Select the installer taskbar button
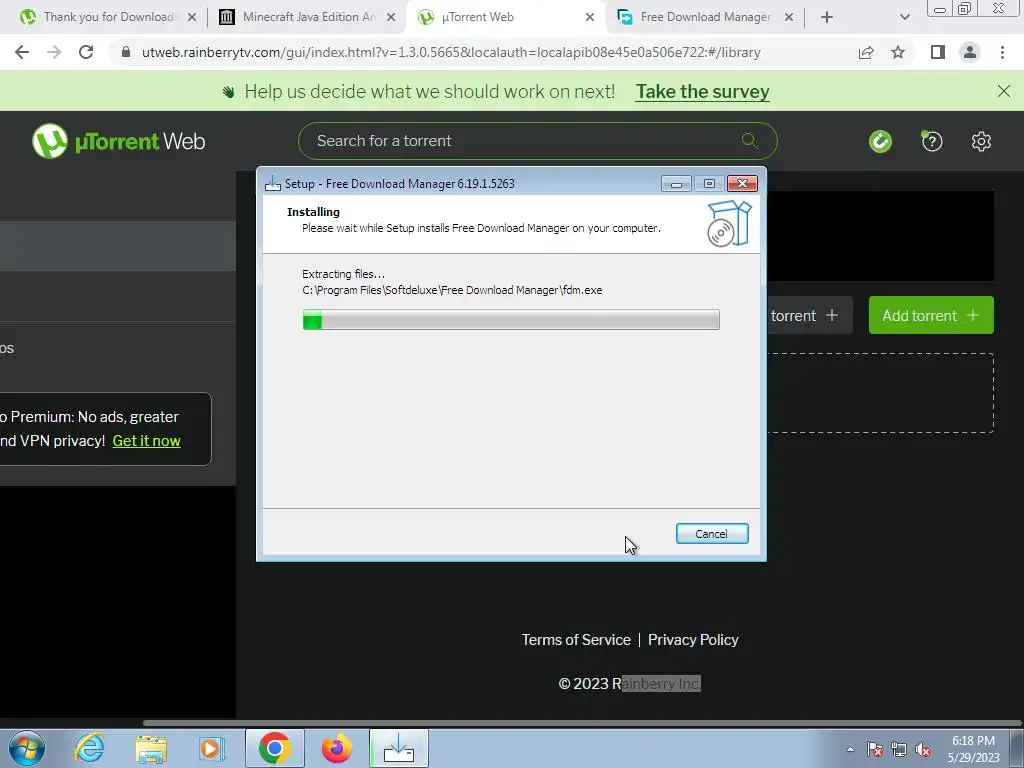Image resolution: width=1024 pixels, height=768 pixels. [399, 748]
